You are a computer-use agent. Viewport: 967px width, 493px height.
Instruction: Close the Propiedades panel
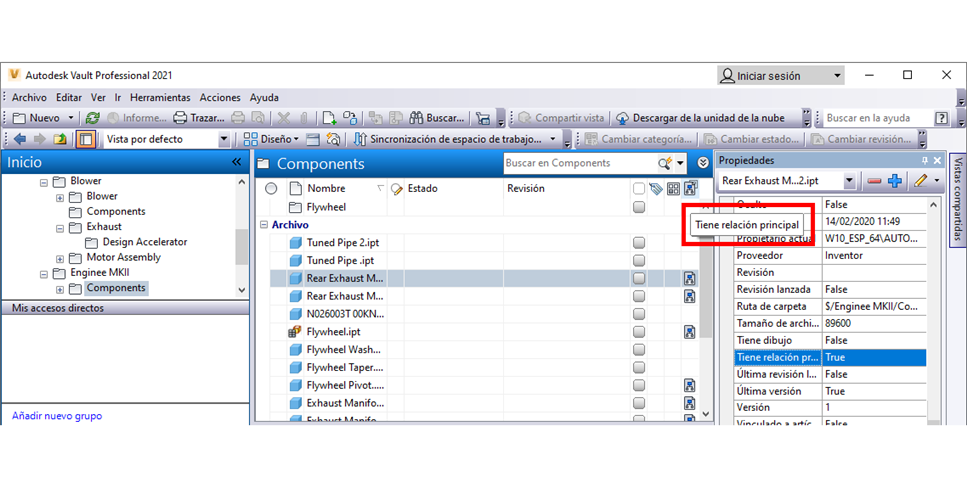(937, 160)
